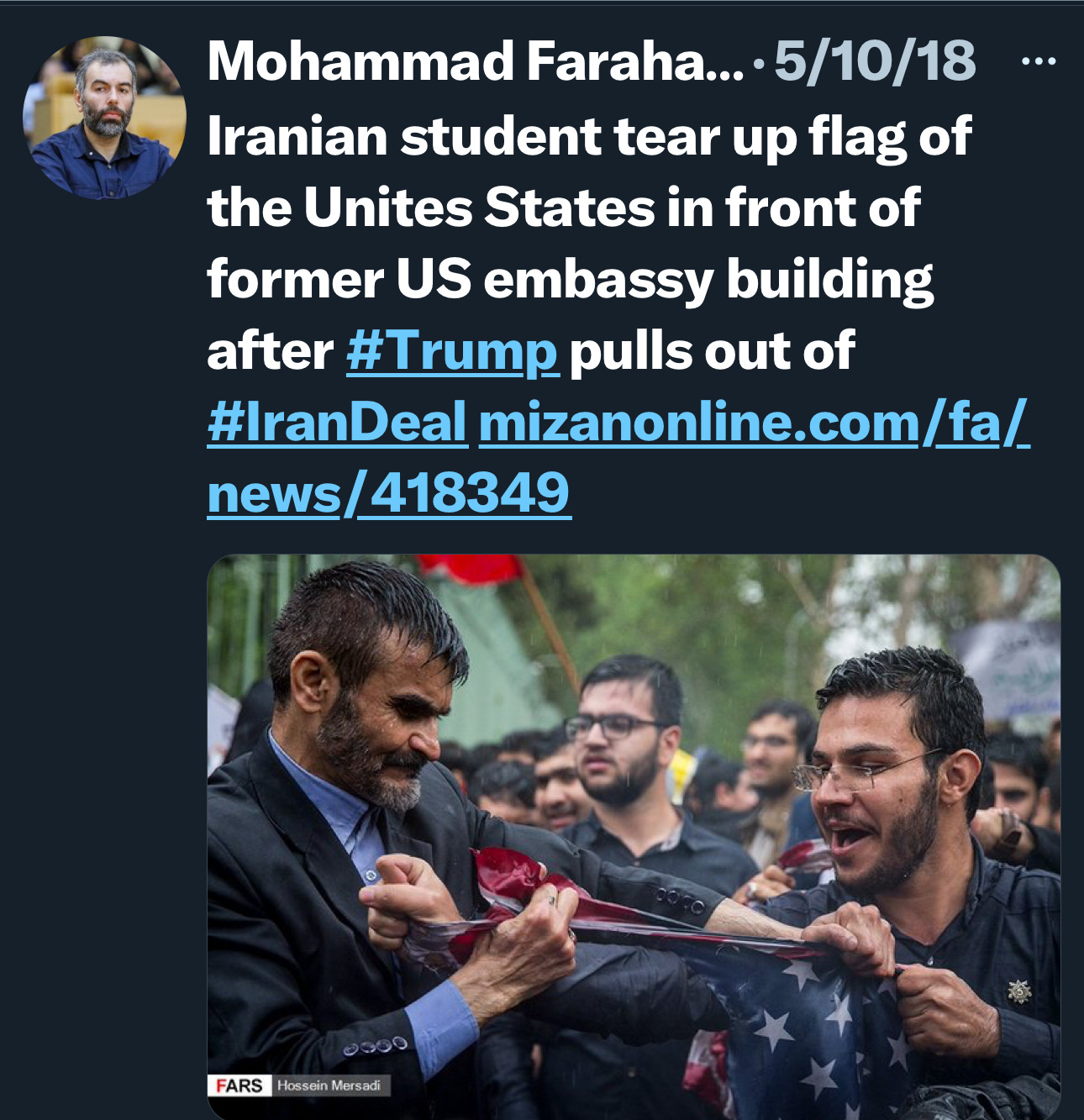Tap the news/418349 link text
Viewport: 1084px width, 1120px height.
pyautogui.click(x=389, y=493)
